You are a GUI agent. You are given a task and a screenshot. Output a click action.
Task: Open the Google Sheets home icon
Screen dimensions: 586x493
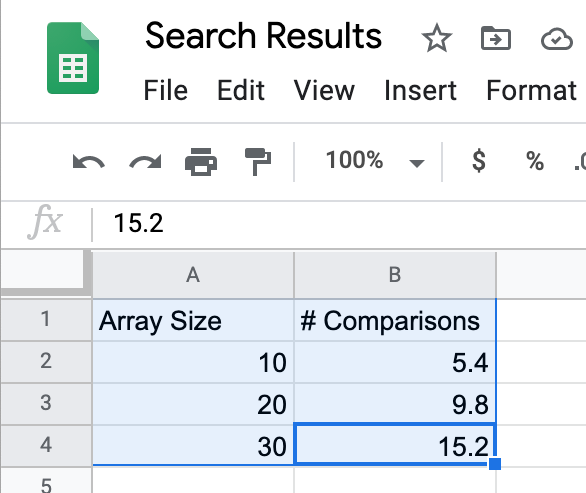[x=73, y=58]
